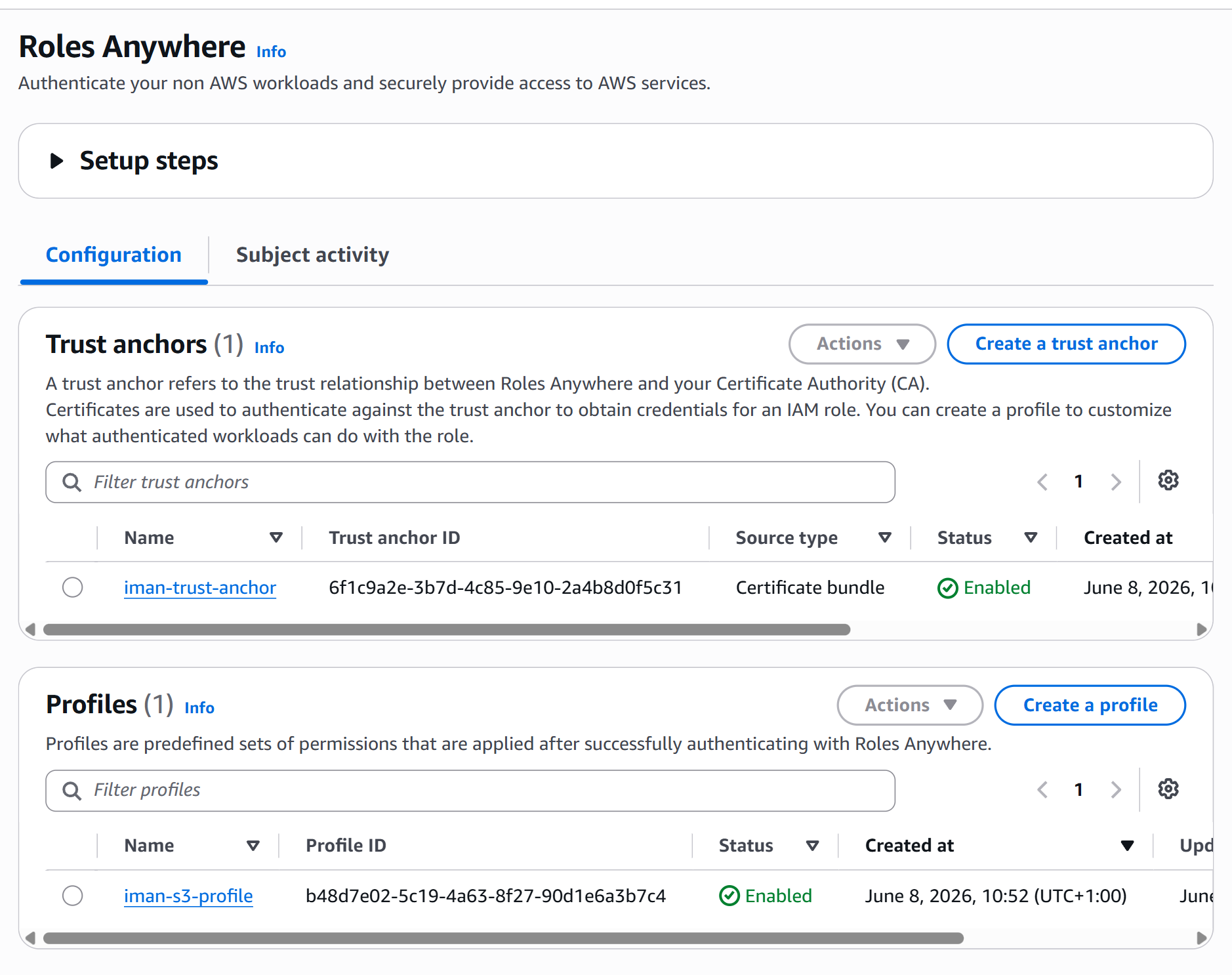This screenshot has height=975, width=1232.
Task: Switch to the Configuration tab
Action: point(113,255)
